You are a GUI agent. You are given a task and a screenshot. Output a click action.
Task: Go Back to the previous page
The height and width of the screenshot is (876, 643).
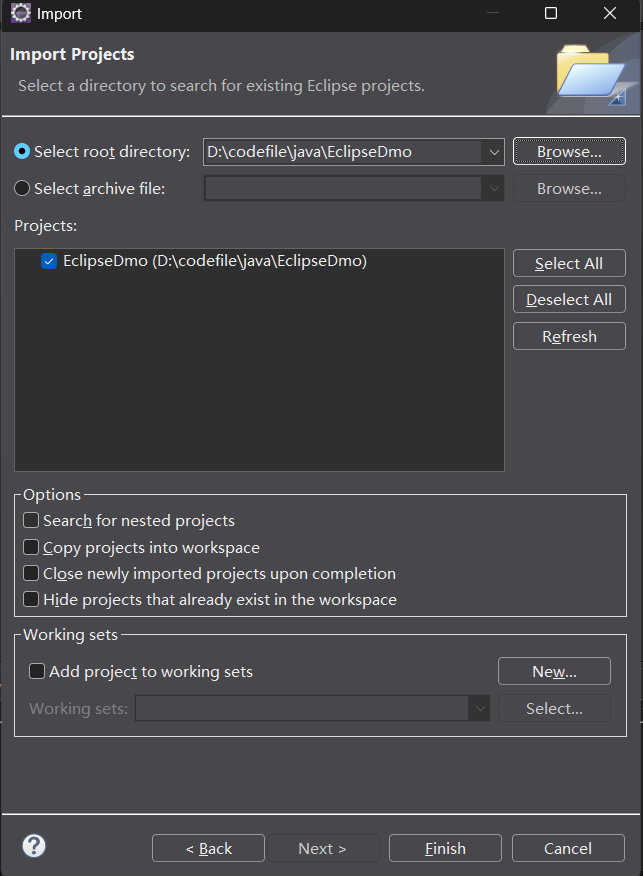pos(208,848)
